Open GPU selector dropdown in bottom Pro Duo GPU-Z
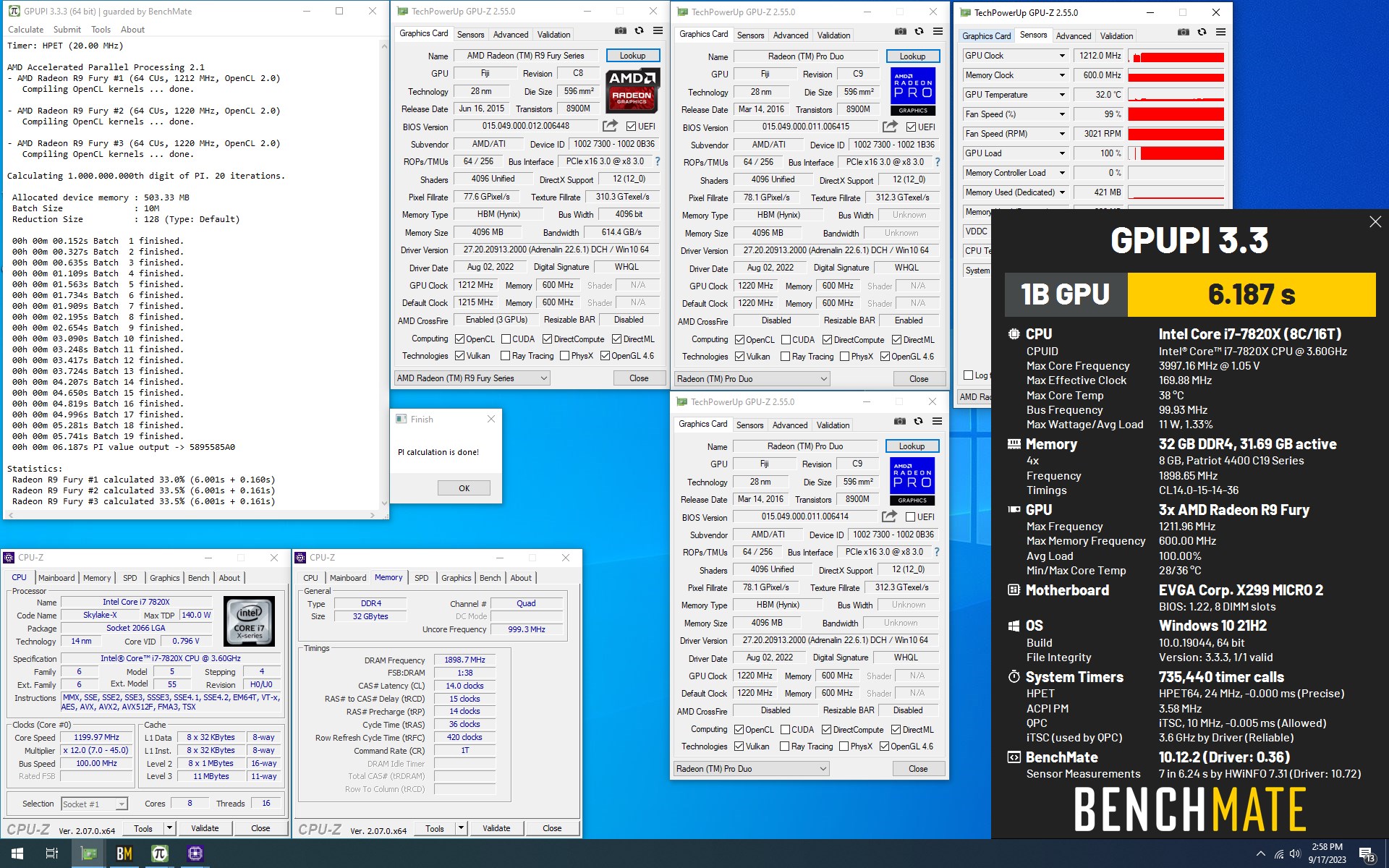1389x868 pixels. [751, 769]
